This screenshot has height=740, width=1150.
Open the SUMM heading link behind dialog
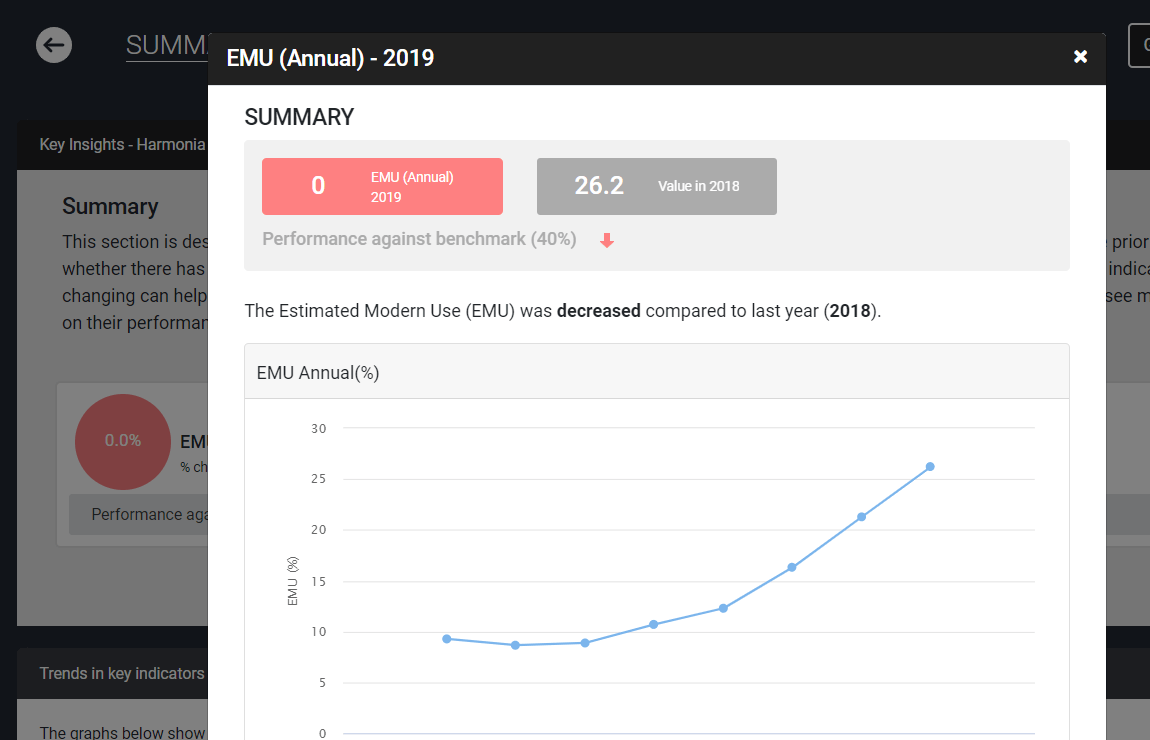tap(166, 45)
